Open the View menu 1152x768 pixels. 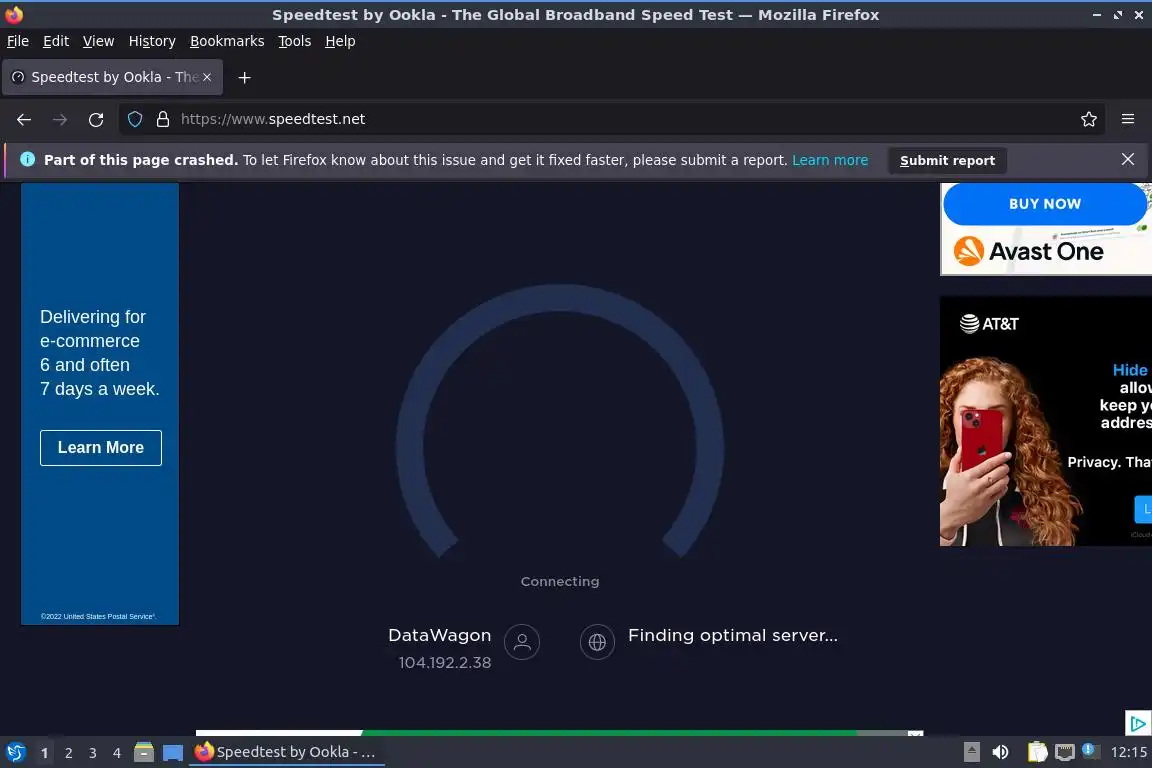pos(98,41)
